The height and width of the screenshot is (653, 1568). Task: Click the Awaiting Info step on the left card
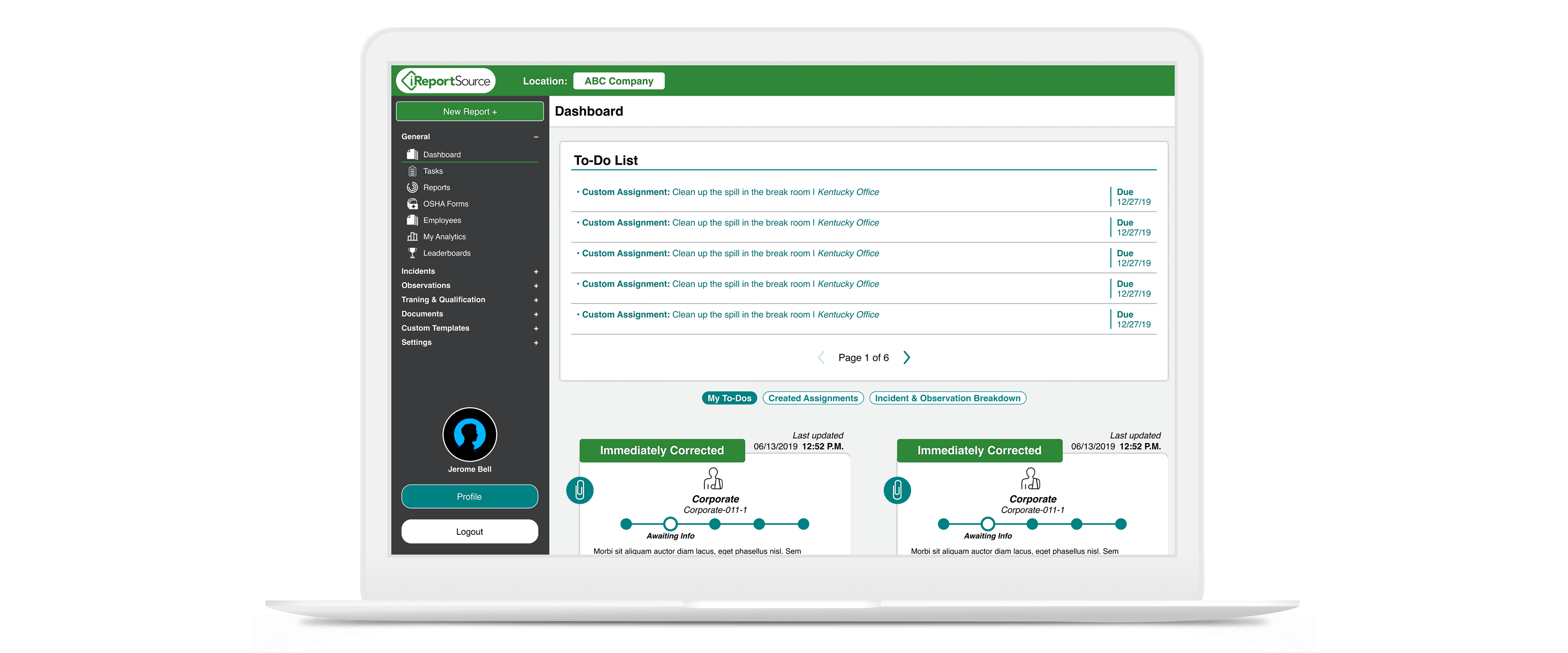click(670, 524)
